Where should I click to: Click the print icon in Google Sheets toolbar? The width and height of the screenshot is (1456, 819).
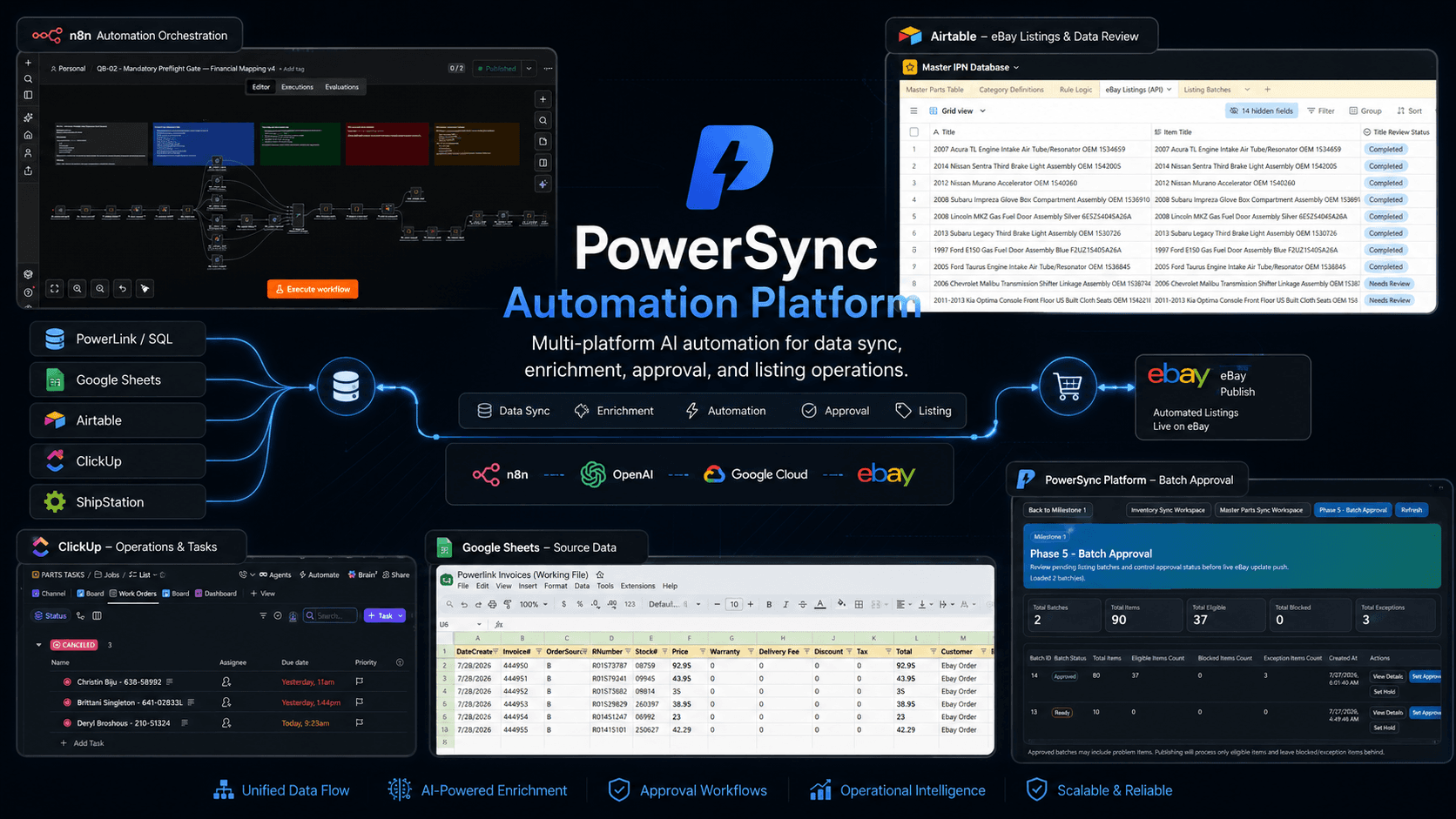492,604
